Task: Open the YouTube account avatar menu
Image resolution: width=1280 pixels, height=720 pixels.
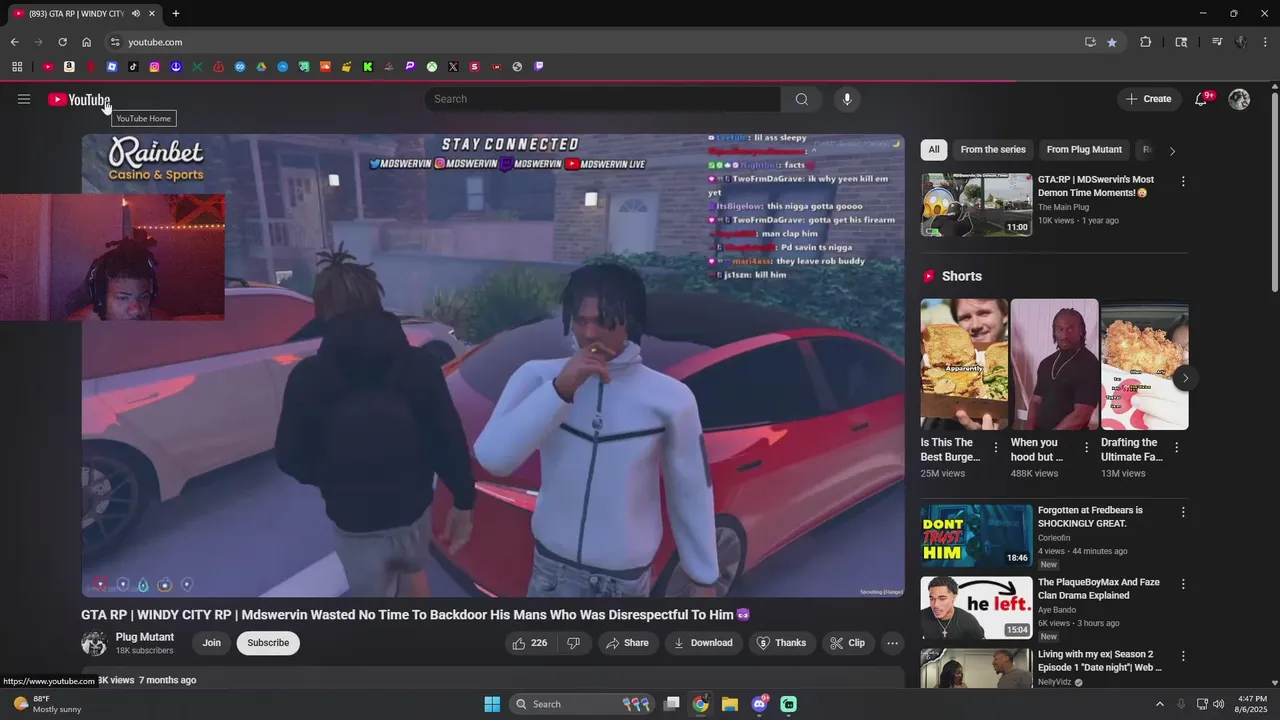Action: (x=1239, y=99)
